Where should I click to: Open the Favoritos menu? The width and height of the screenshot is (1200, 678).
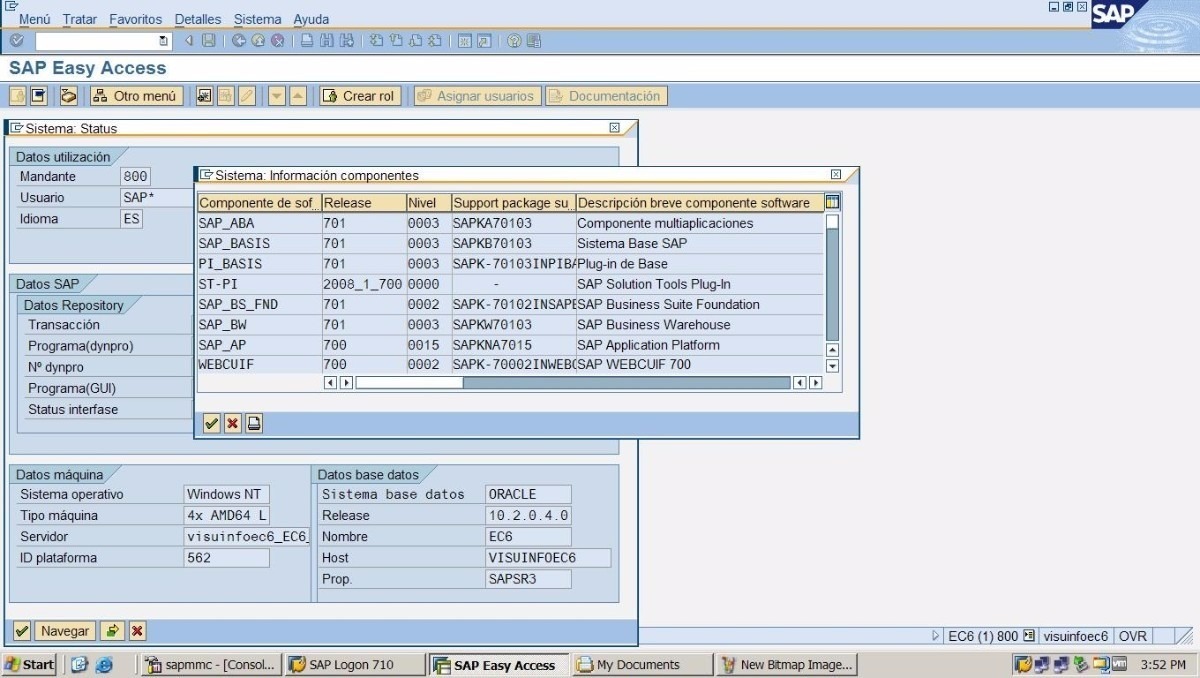click(x=136, y=19)
